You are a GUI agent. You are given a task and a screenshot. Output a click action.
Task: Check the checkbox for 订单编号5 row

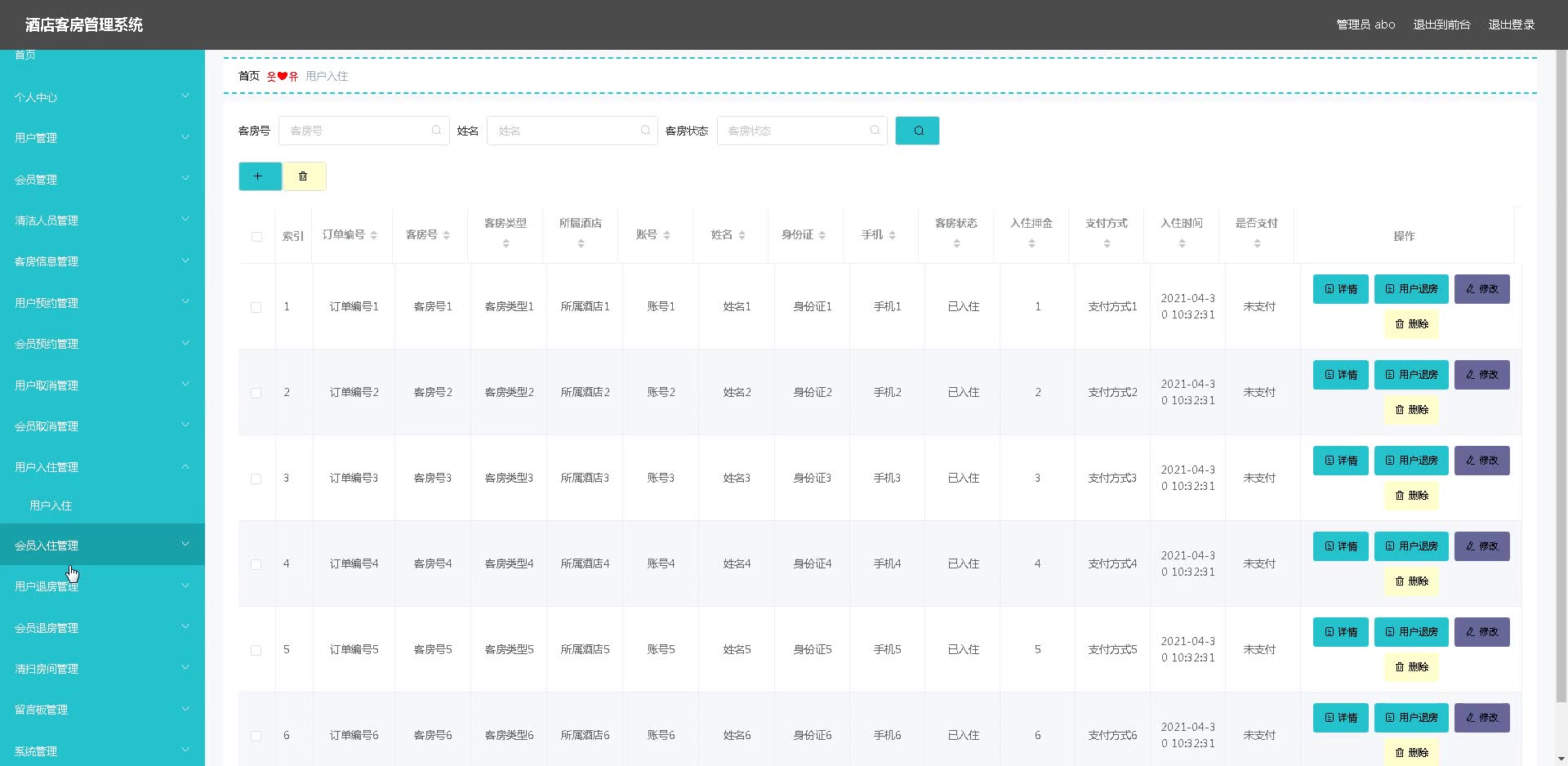[x=256, y=650]
